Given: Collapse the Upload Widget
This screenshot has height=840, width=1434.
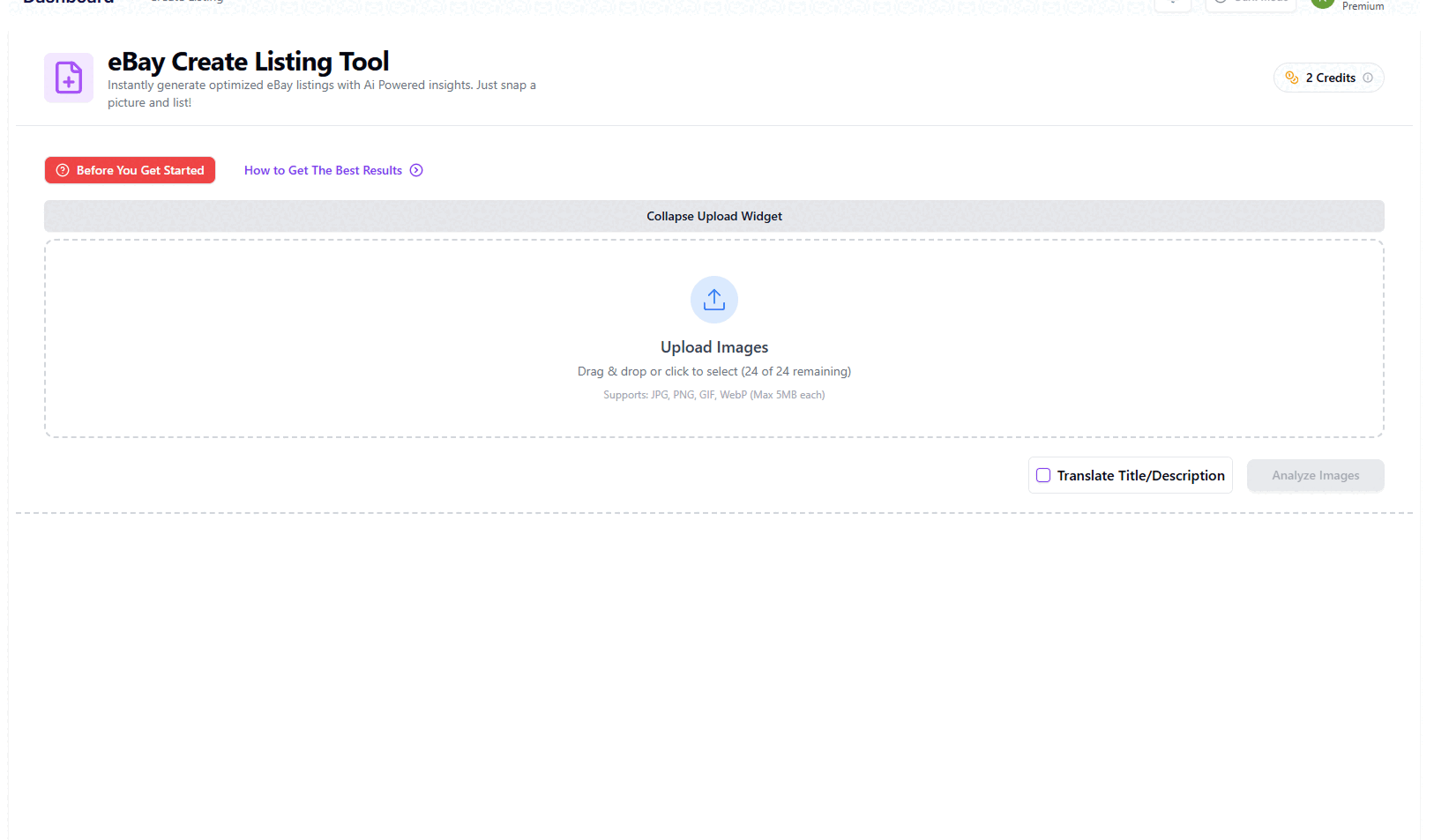Looking at the screenshot, I should coord(713,216).
